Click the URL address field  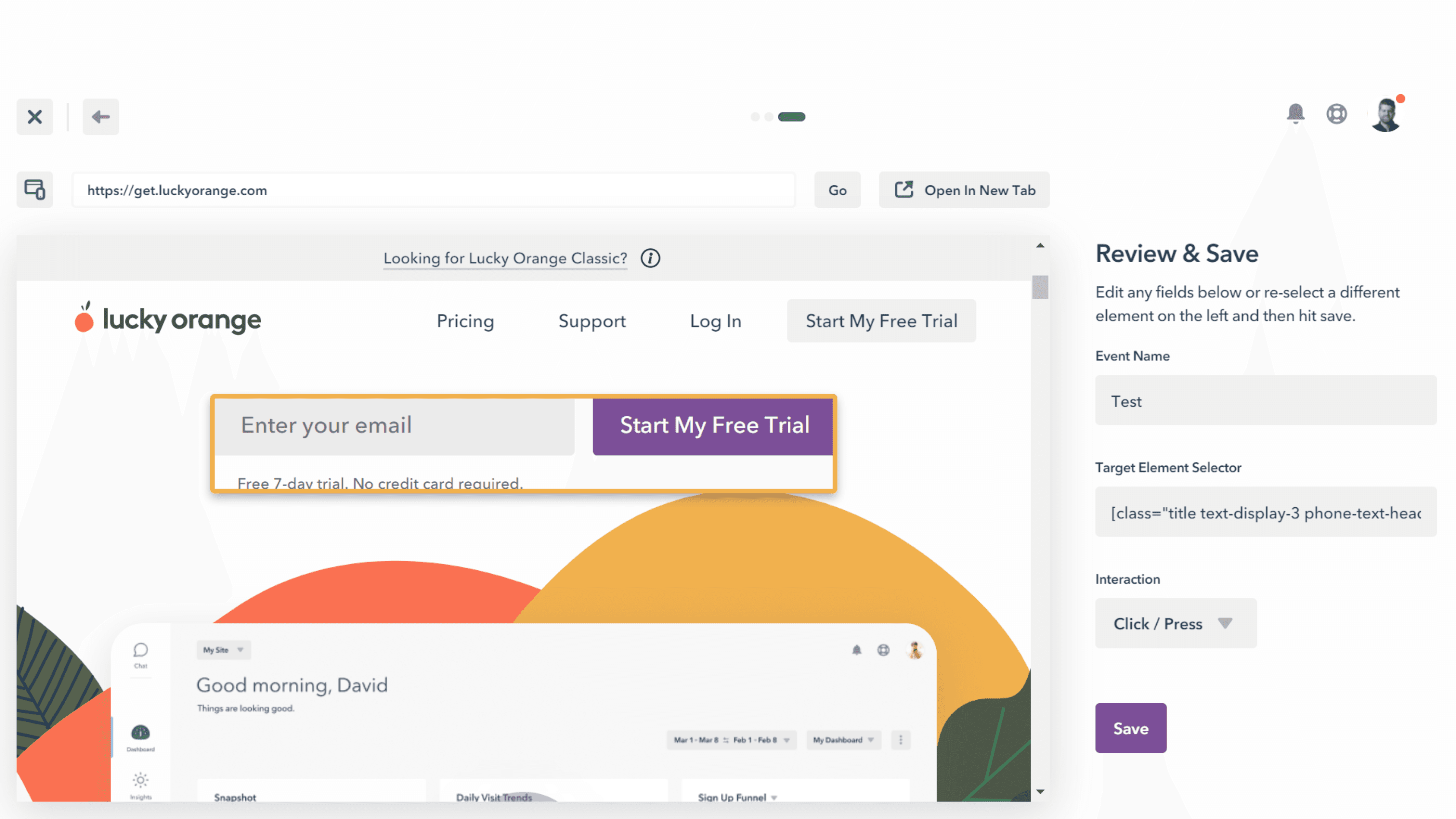click(x=434, y=190)
